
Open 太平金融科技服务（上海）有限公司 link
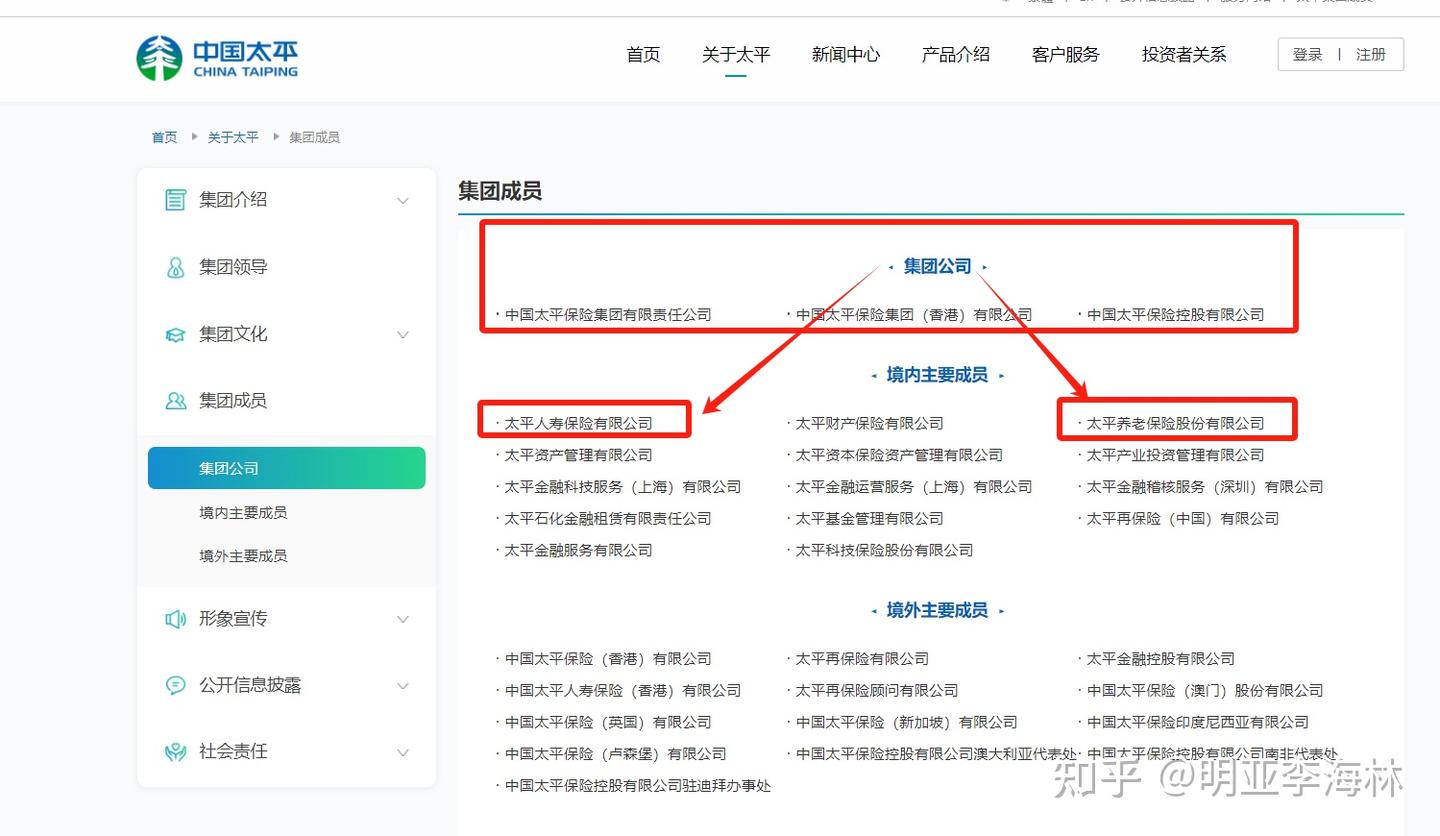point(623,487)
